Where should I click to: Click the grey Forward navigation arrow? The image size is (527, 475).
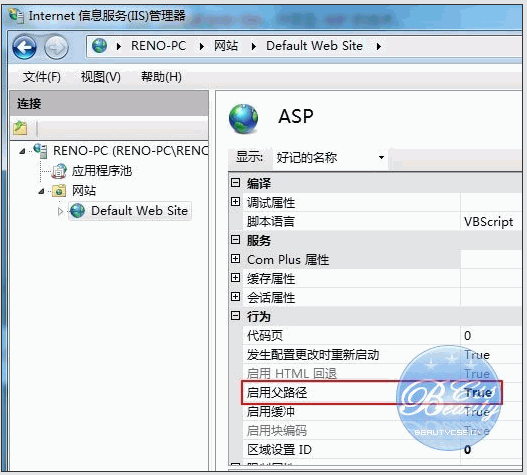coord(56,47)
